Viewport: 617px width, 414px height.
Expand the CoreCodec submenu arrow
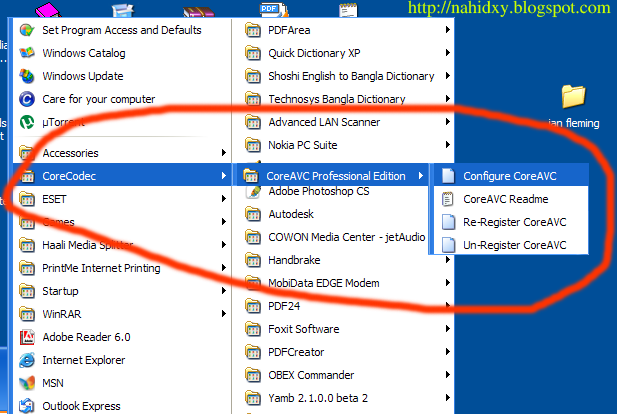click(x=224, y=176)
